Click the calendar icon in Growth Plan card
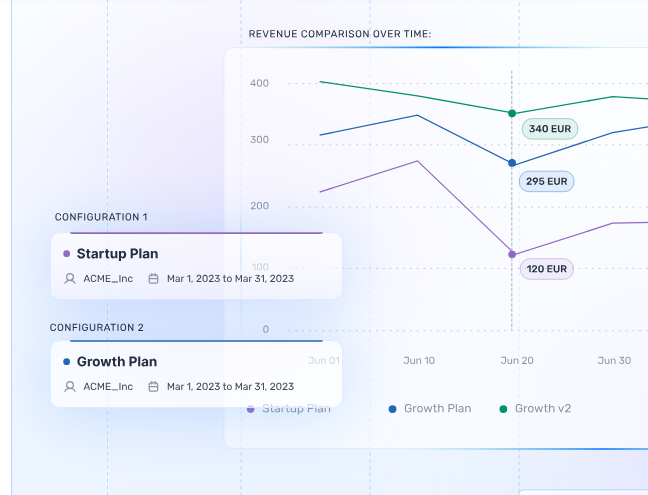Viewport: 648px width, 495px height. [153, 386]
